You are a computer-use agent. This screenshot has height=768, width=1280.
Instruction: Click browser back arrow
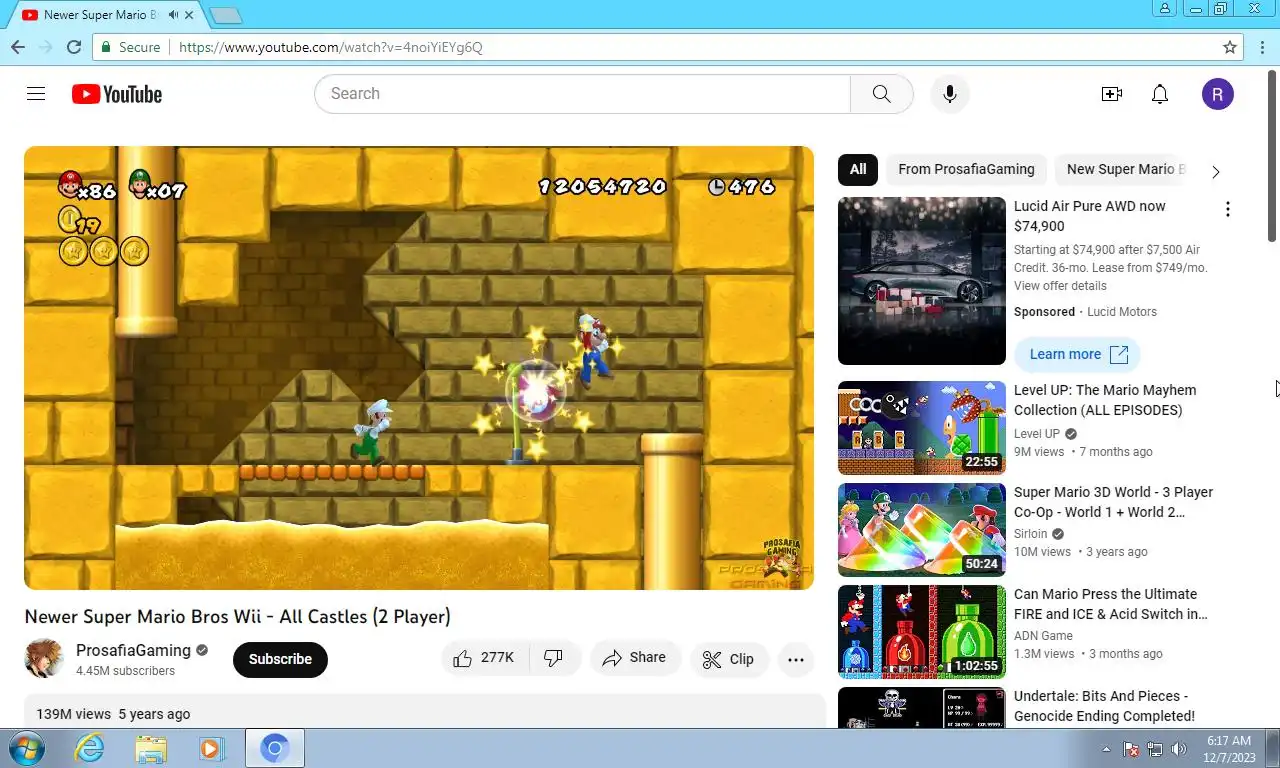tap(18, 47)
